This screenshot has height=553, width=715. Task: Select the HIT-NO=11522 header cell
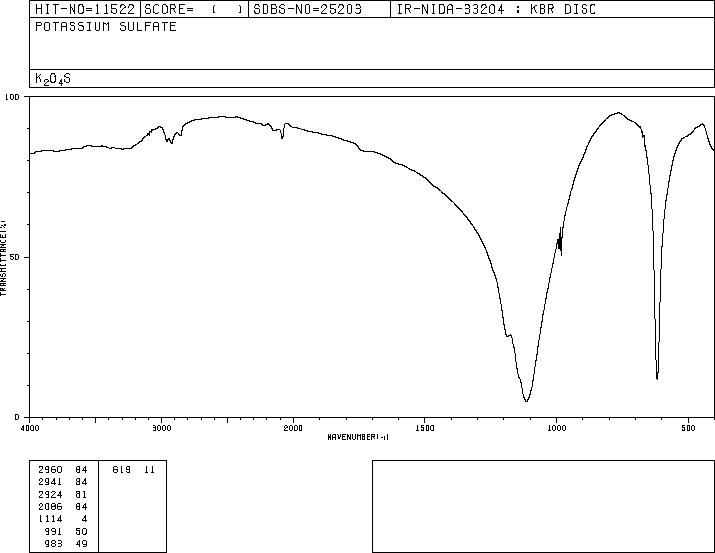85,9
